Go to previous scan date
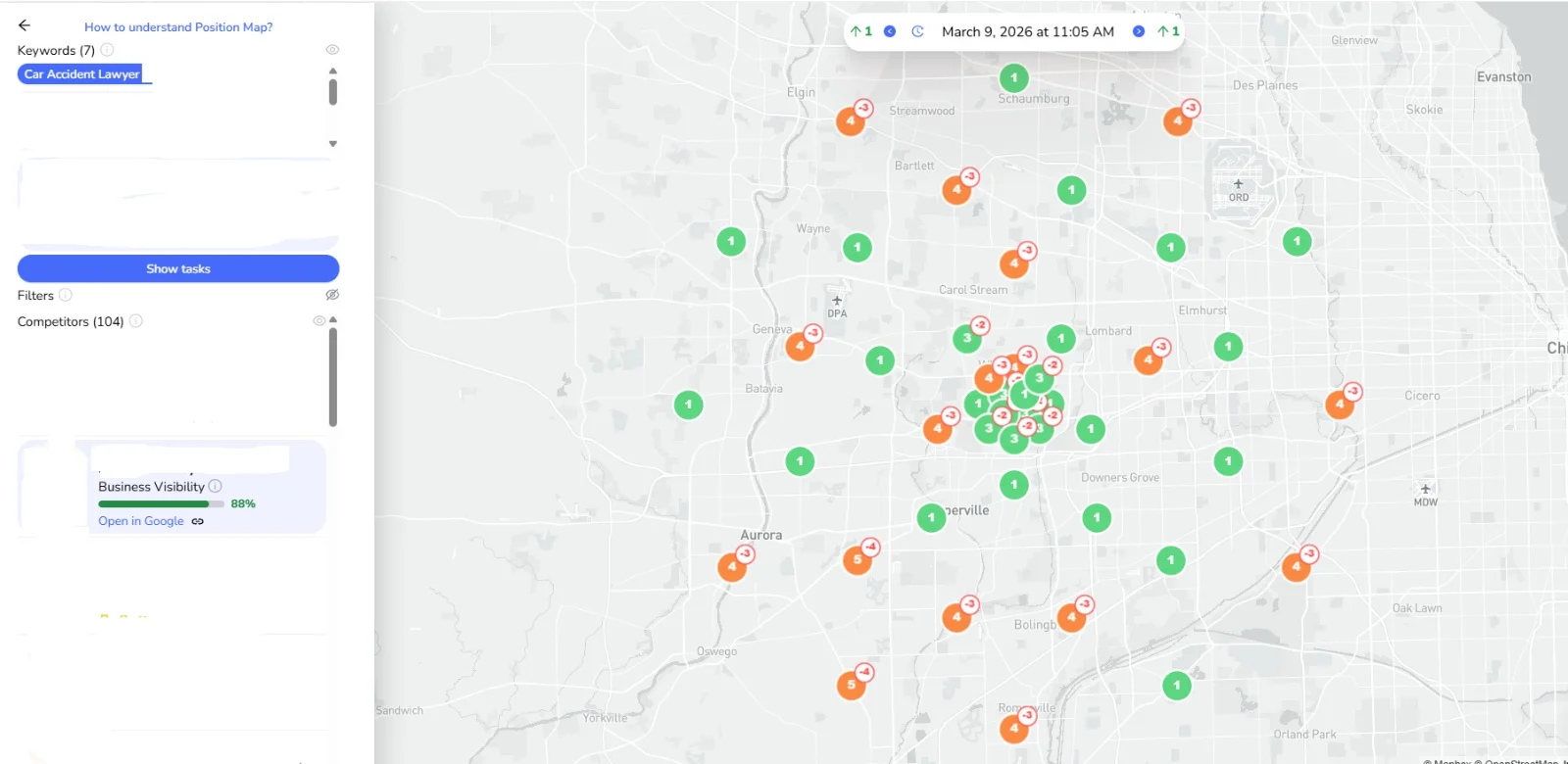 [x=890, y=31]
